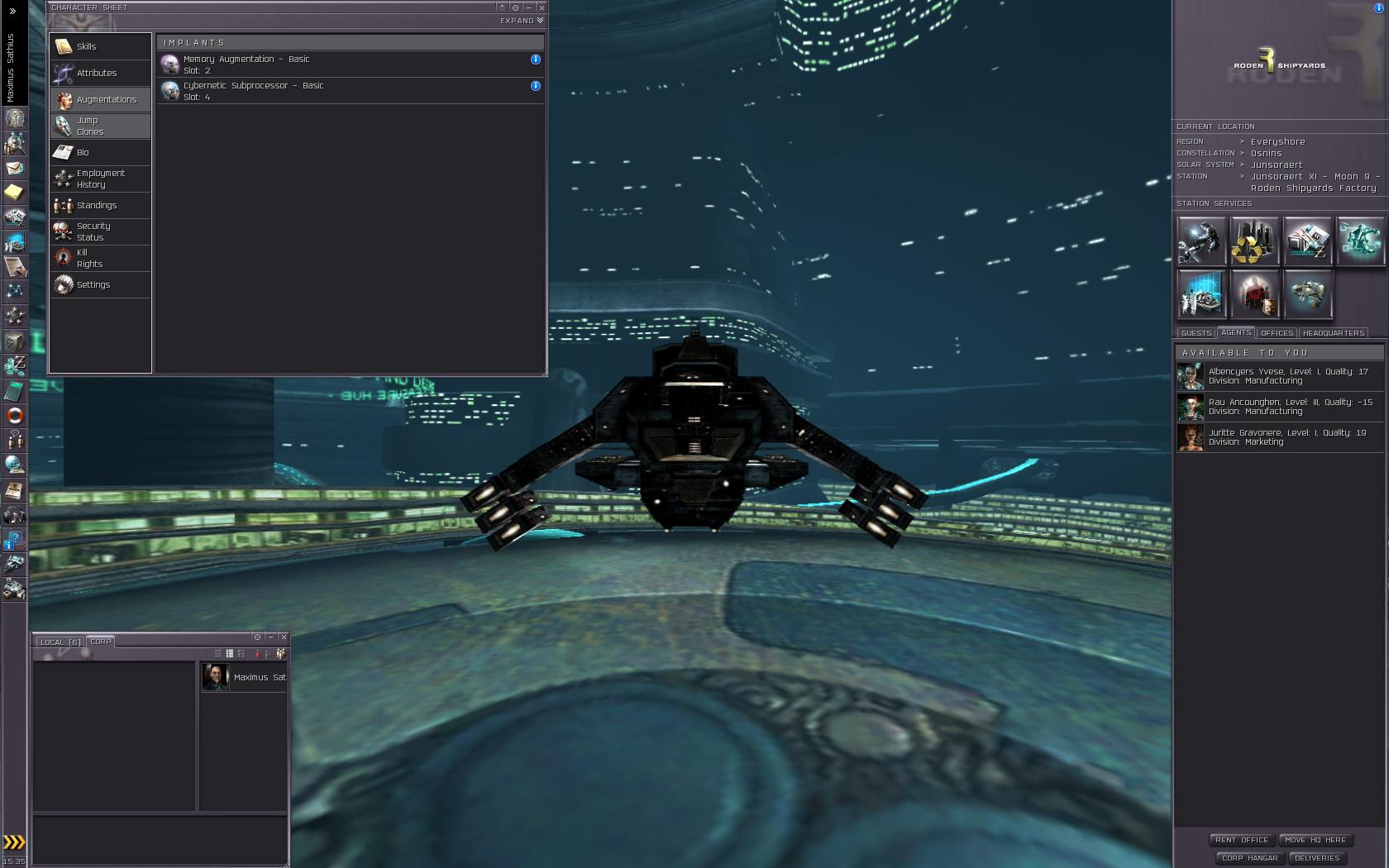Select the Corp chat tab
1389x868 pixels.
pyautogui.click(x=101, y=641)
